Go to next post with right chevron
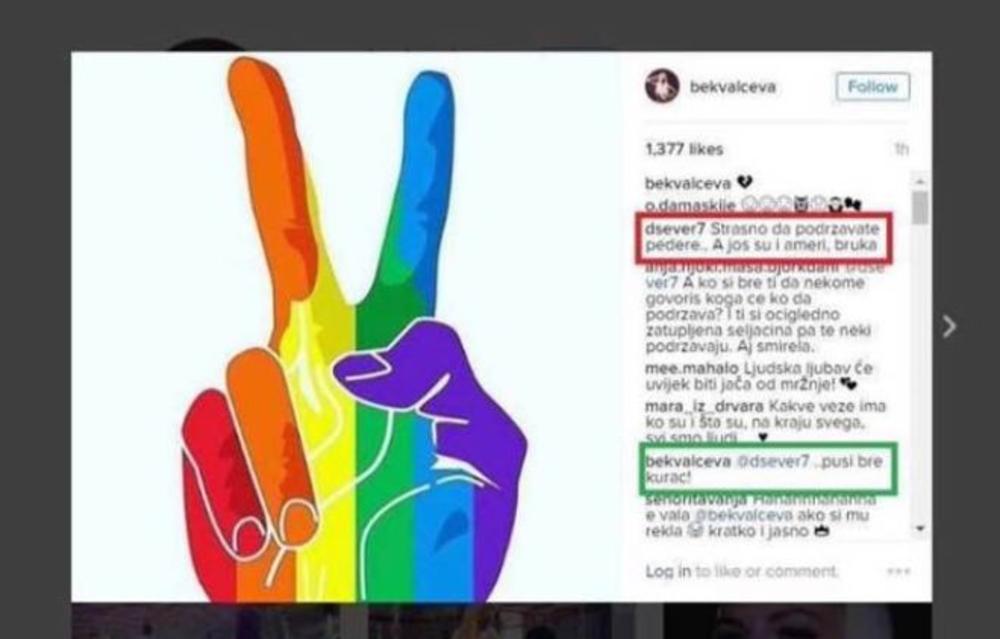1000x639 pixels. [x=950, y=326]
